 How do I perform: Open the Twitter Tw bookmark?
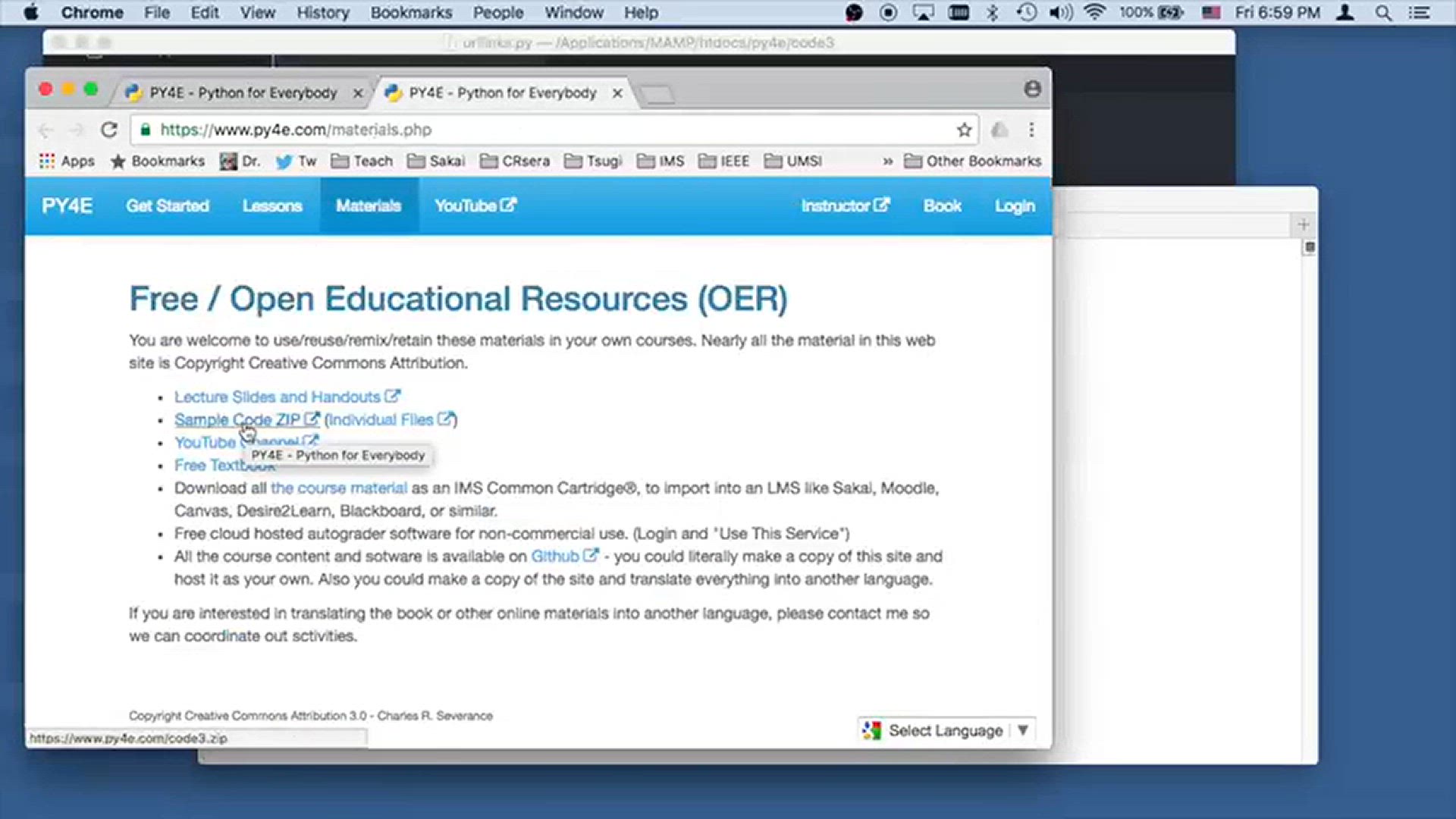tap(296, 161)
